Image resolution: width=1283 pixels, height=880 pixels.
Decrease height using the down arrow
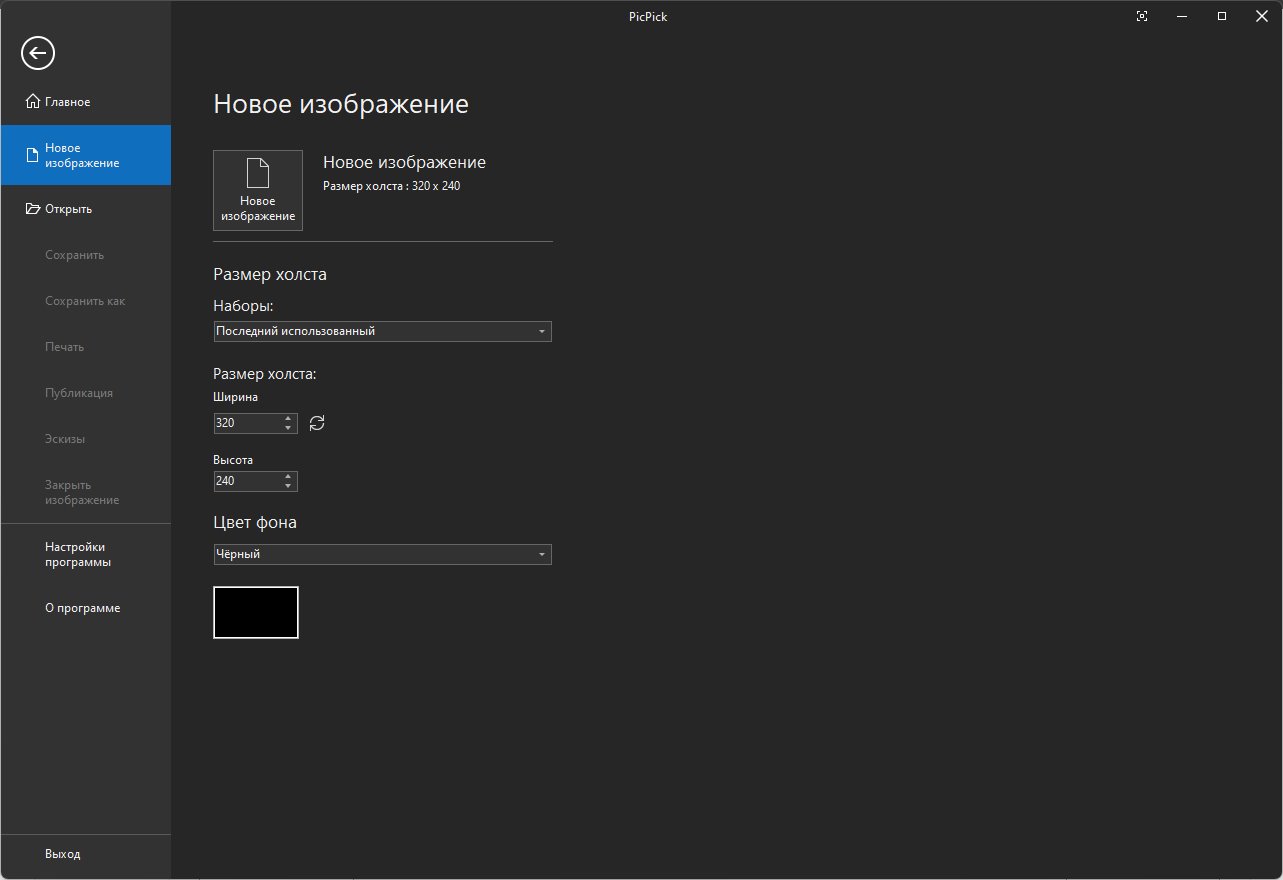288,486
